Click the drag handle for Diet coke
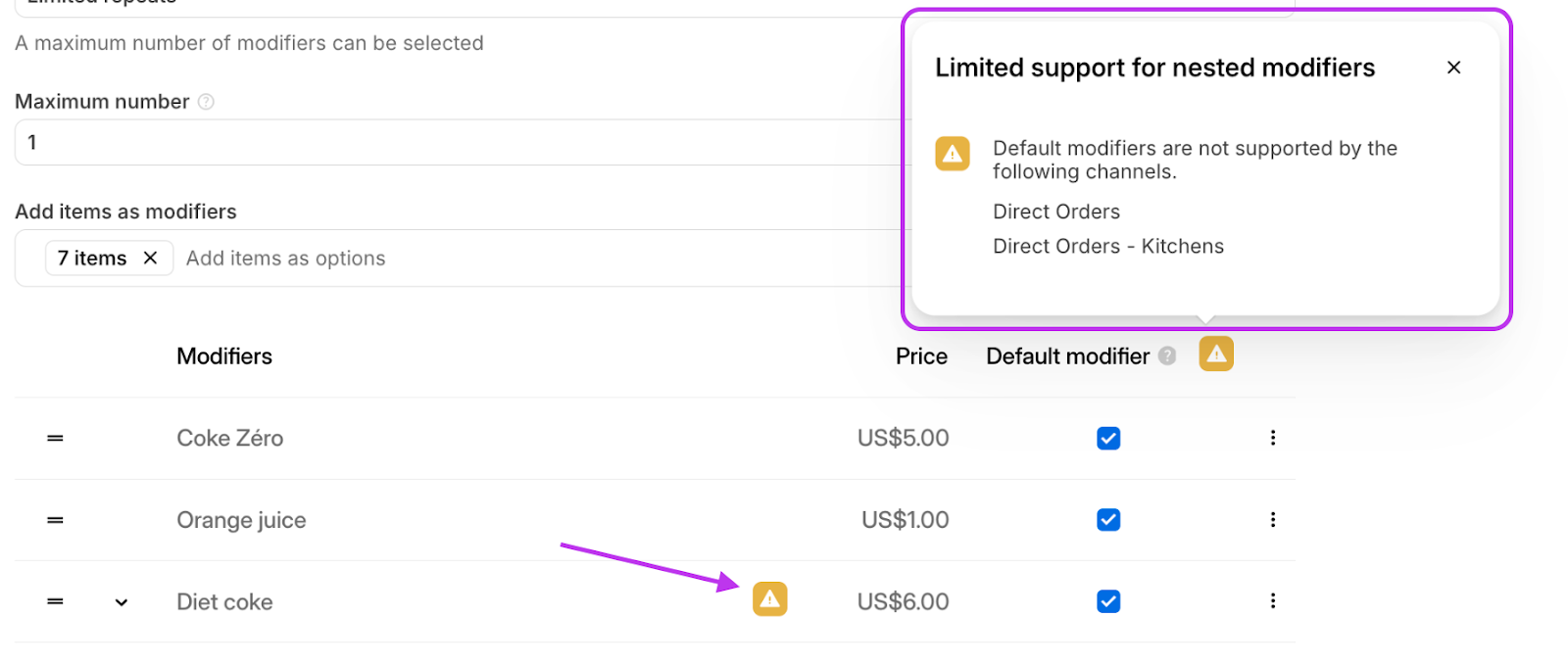This screenshot has width=1568, height=664. (56, 601)
